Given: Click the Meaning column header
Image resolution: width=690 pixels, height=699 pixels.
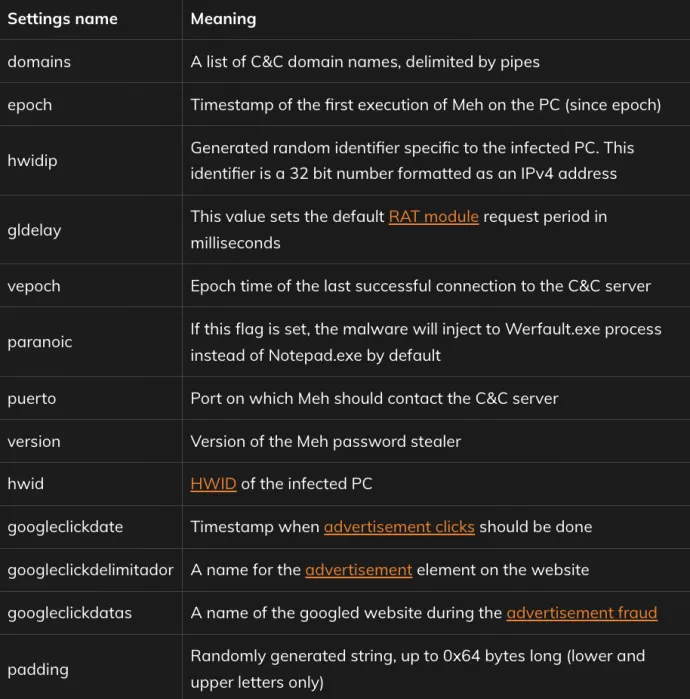Looking at the screenshot, I should 223,19.
